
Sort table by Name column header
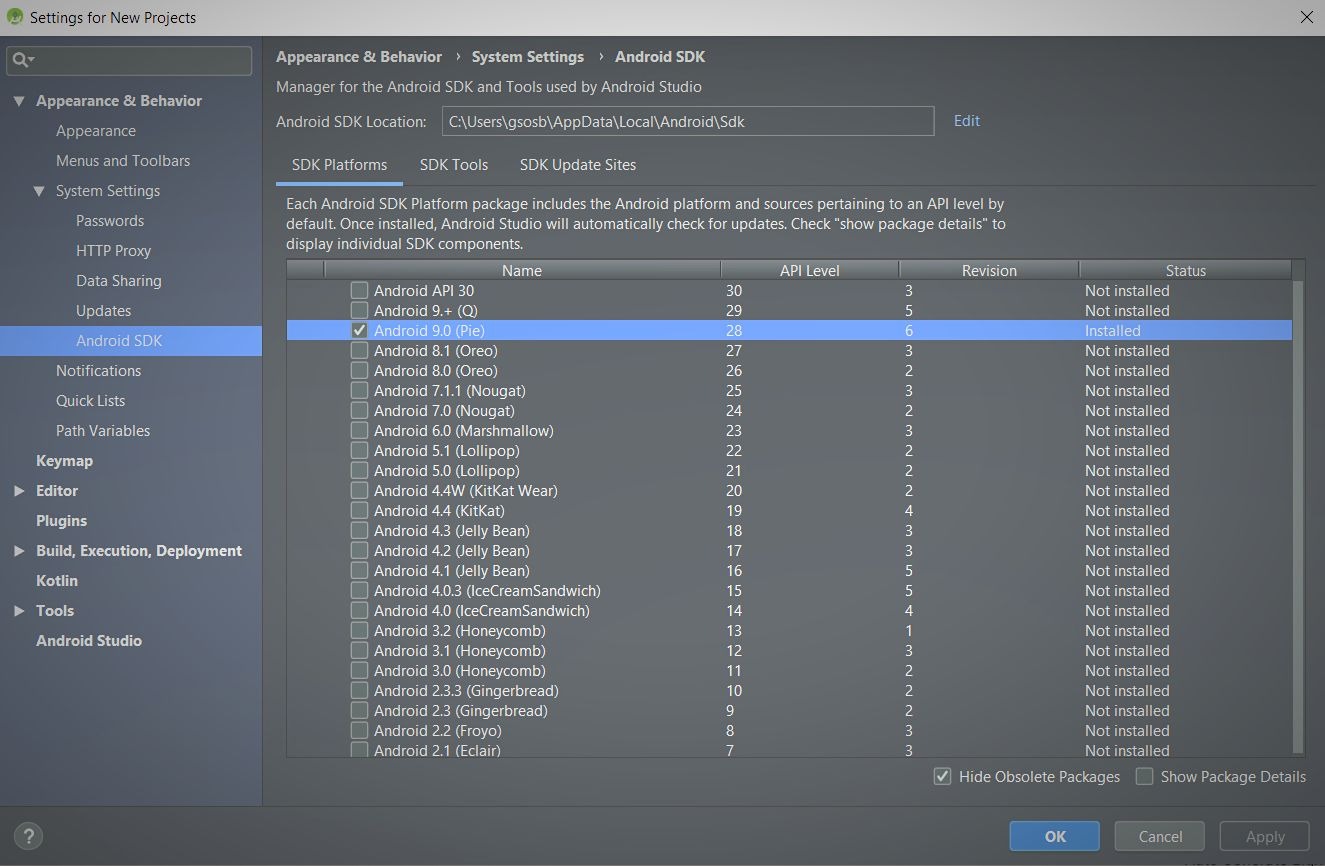pyautogui.click(x=522, y=270)
